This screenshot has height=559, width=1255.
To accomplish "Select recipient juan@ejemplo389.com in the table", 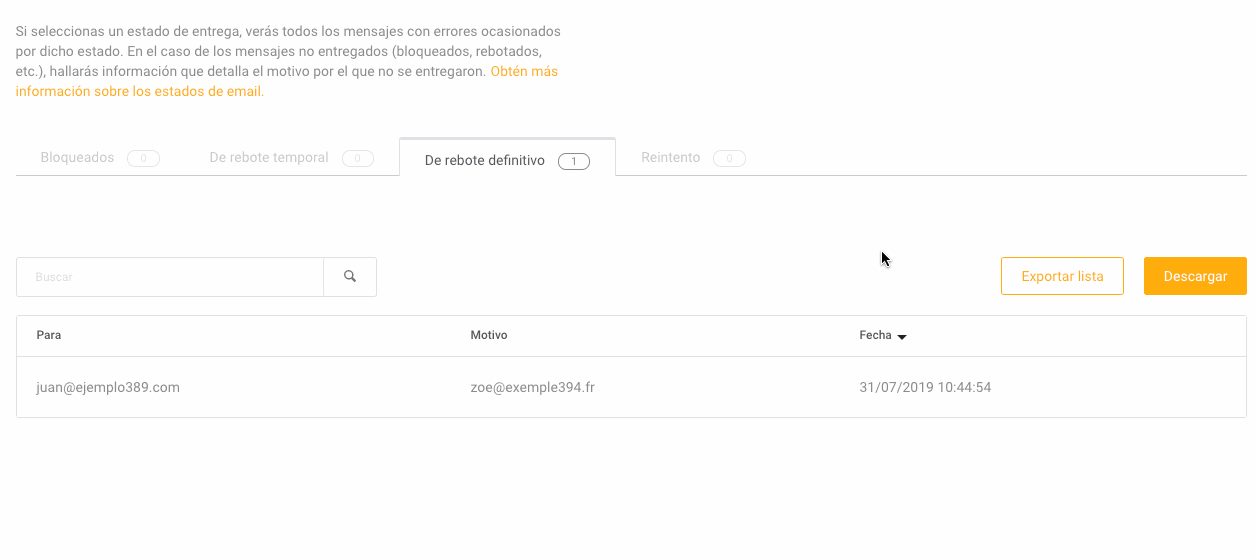I will pyautogui.click(x=108, y=387).
